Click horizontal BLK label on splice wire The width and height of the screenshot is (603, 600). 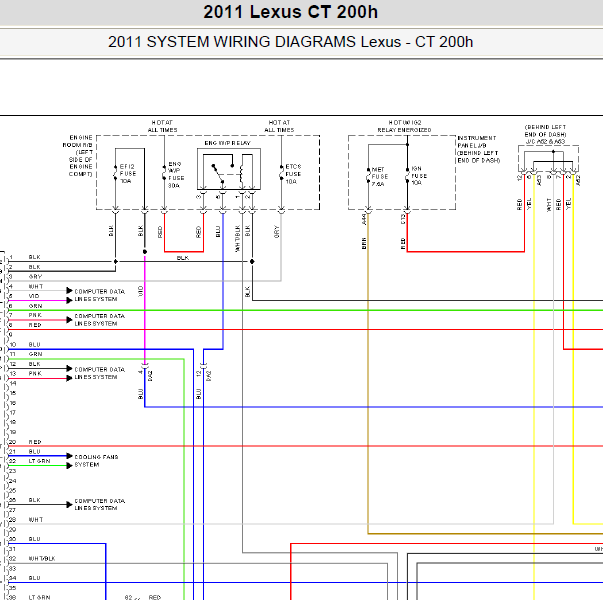click(183, 258)
